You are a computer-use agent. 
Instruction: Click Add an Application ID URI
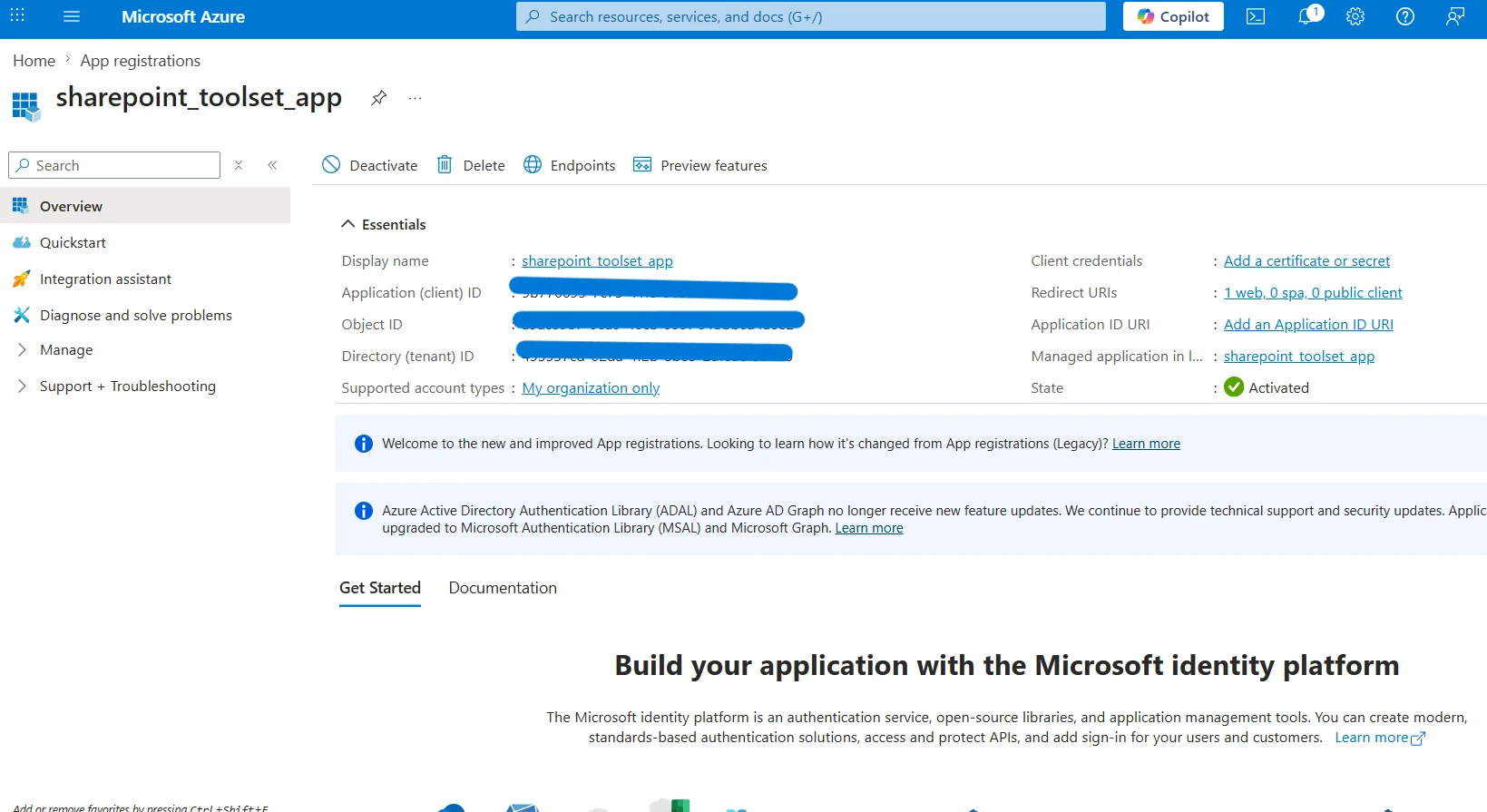tap(1308, 325)
